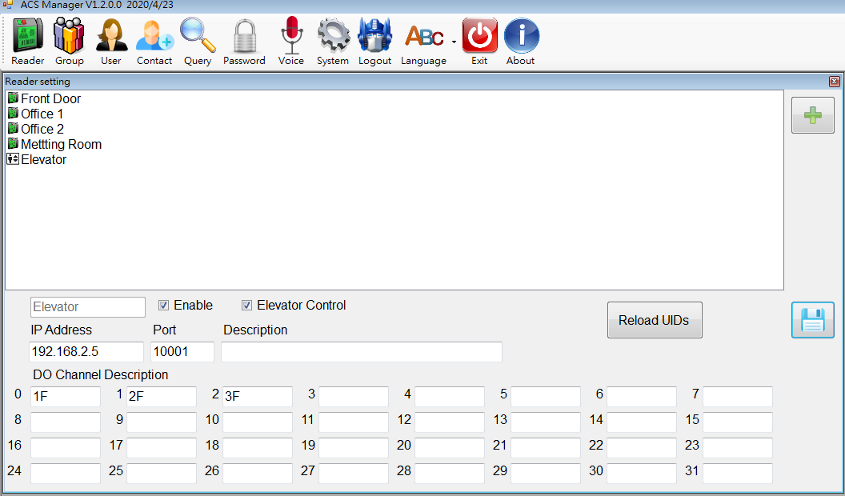The height and width of the screenshot is (496, 845).
Task: Click DO channel 0 field containing 1F
Action: (x=65, y=396)
